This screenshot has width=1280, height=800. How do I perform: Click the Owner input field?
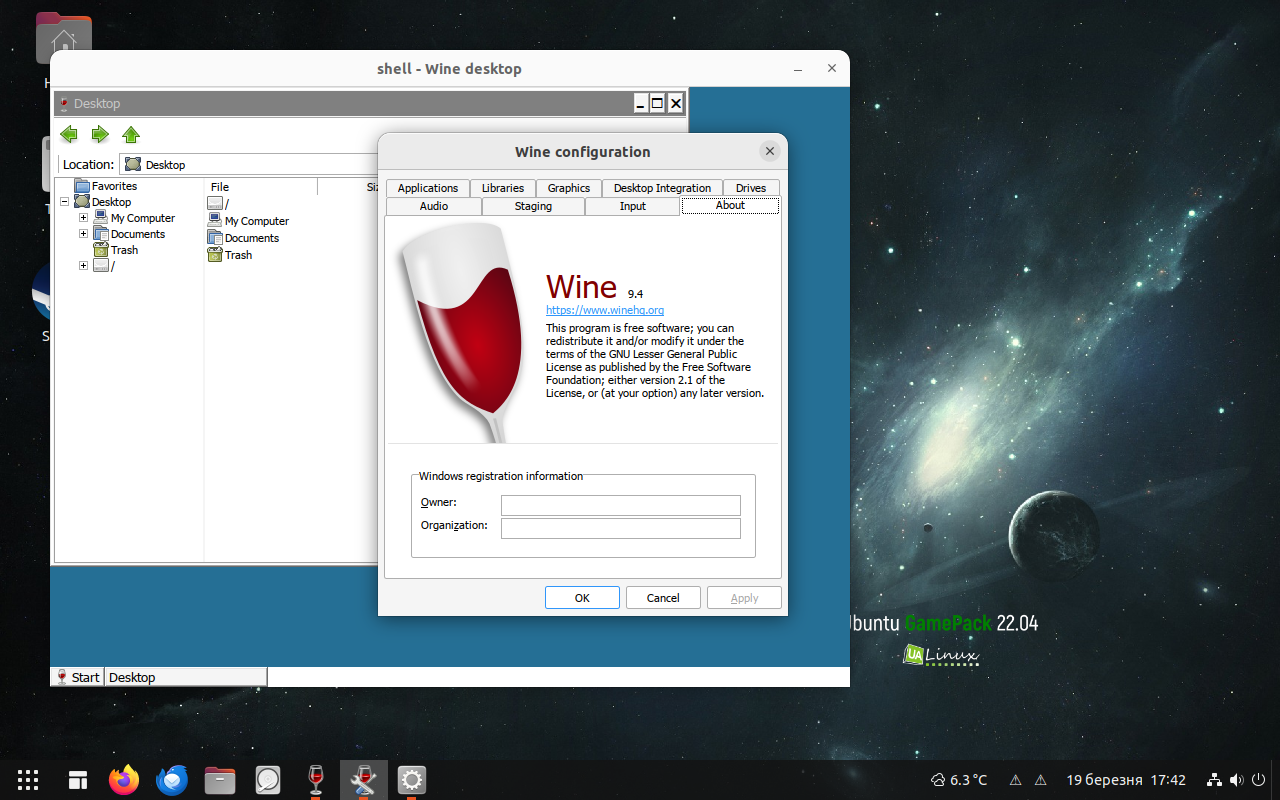621,505
